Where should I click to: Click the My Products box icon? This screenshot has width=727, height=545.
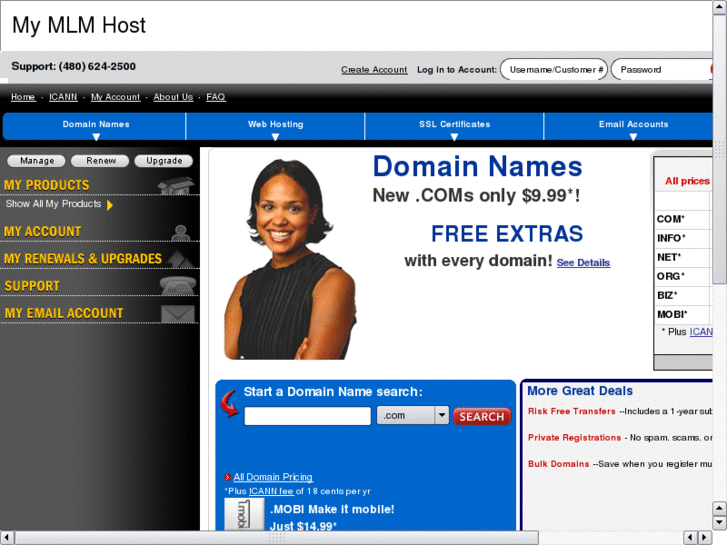176,186
